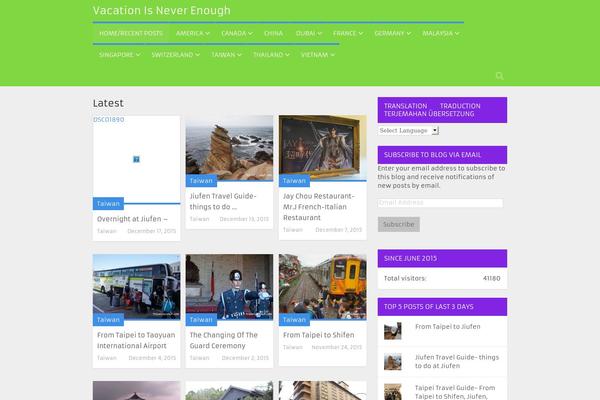Open sidebar Jiufen Travel Guide top post
Screen dimensions: 600x400
click(457, 361)
